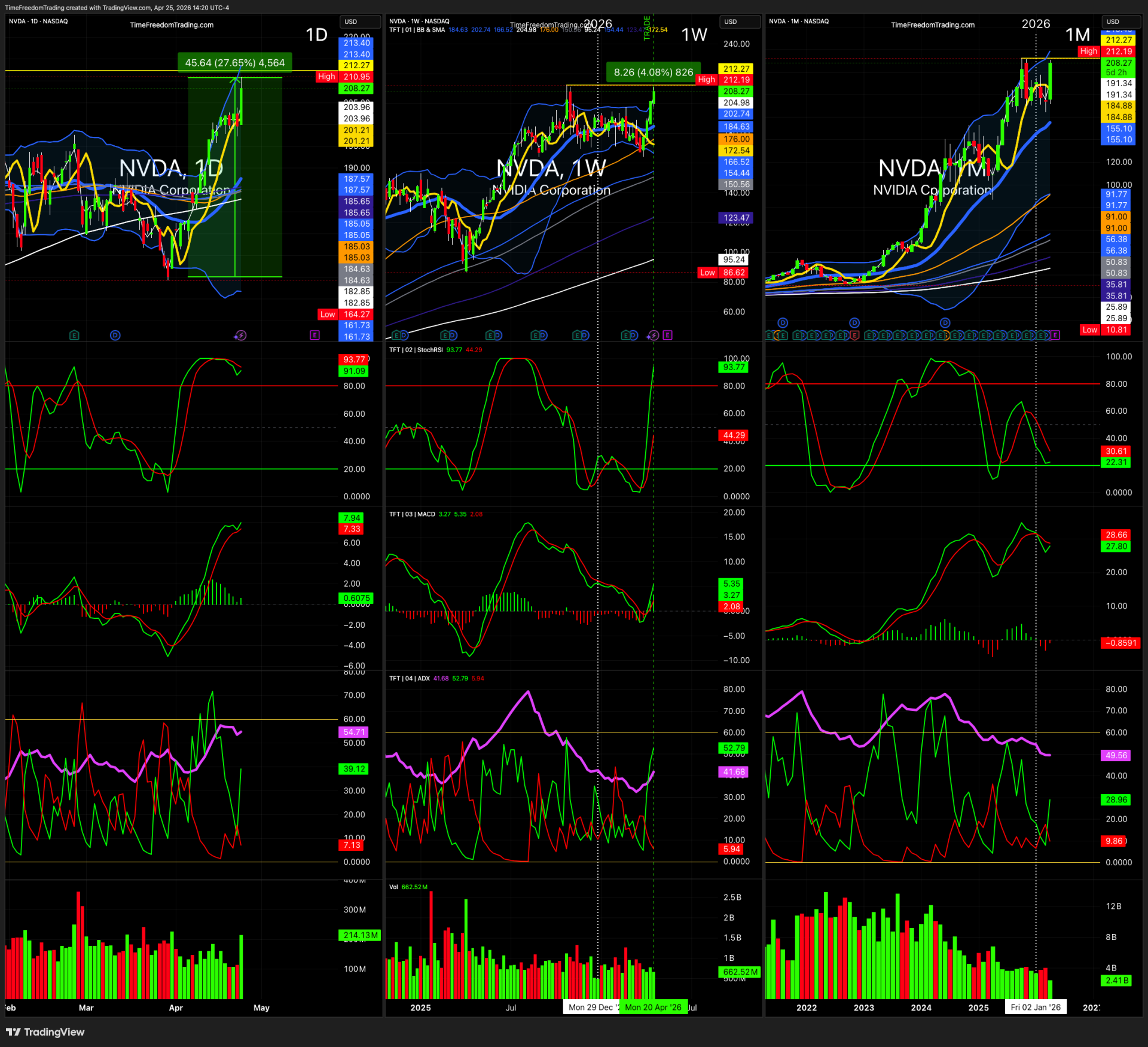The width and height of the screenshot is (1148, 1047).
Task: Open lightning news flash icon on 1D chart
Action: [x=240, y=335]
